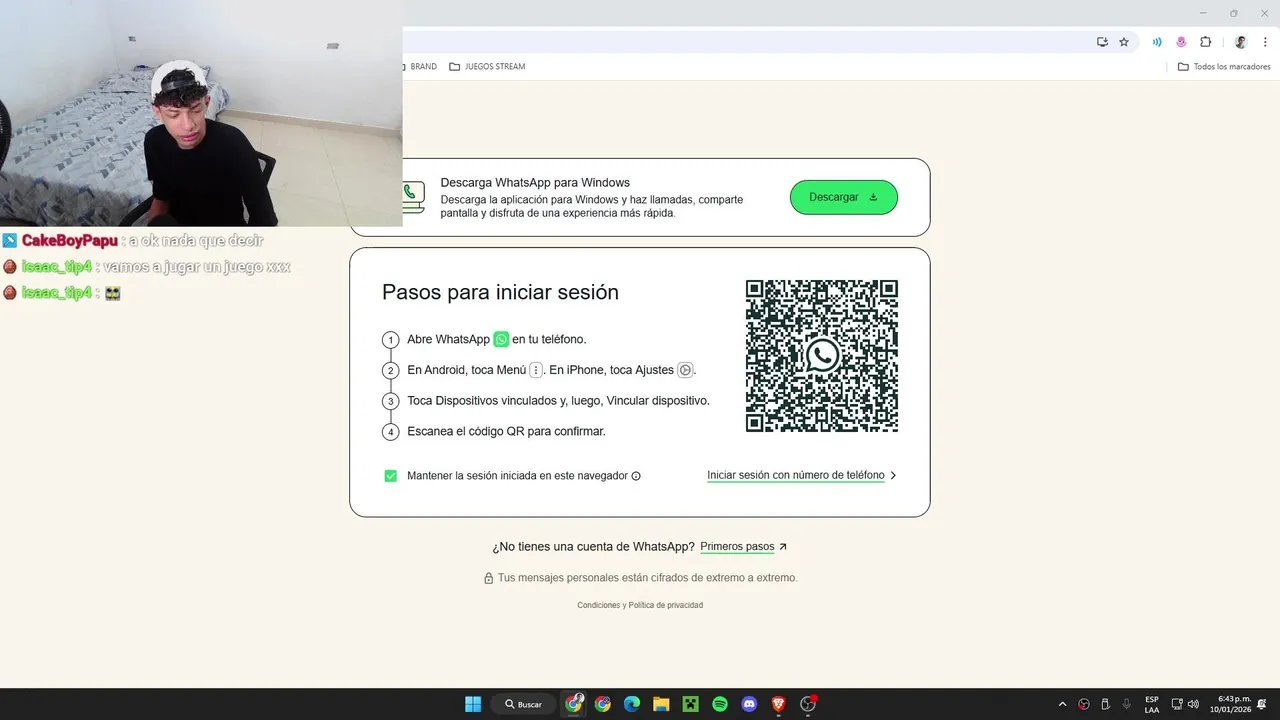1280x720 pixels.
Task: Click the pink extension icon in toolbar
Action: pos(1181,42)
